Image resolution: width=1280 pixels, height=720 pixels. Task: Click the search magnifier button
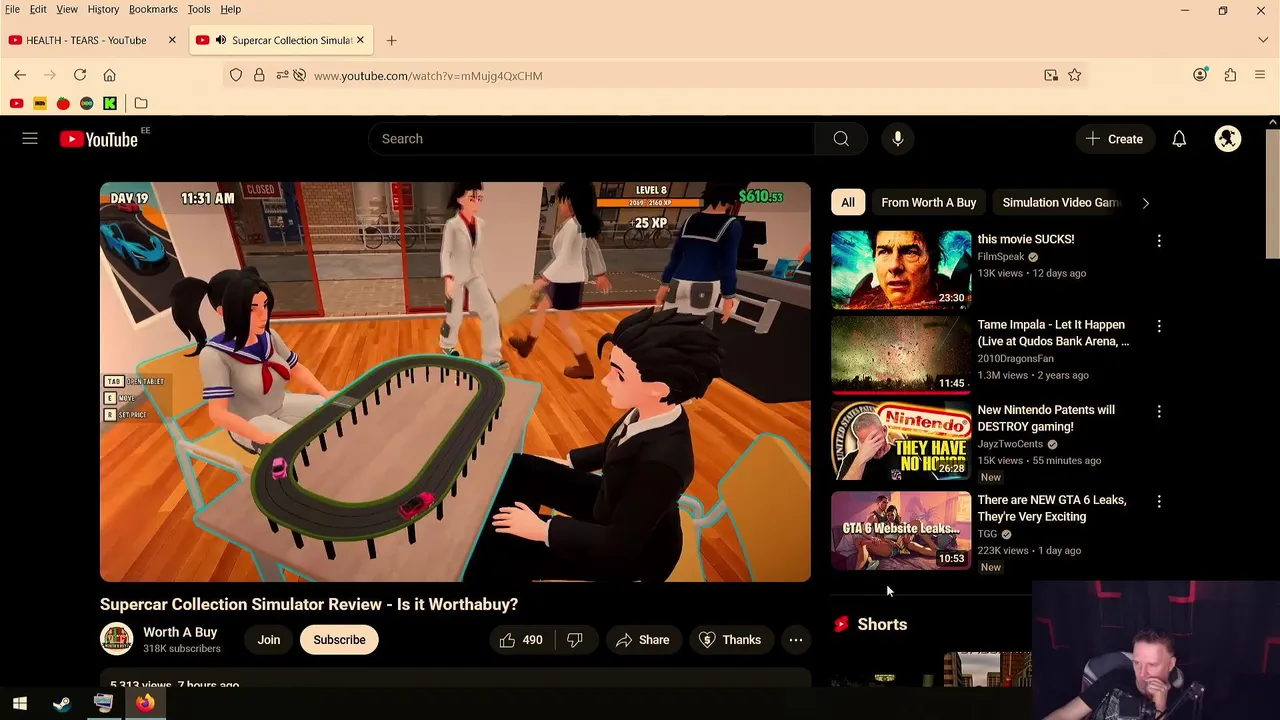[x=841, y=139]
